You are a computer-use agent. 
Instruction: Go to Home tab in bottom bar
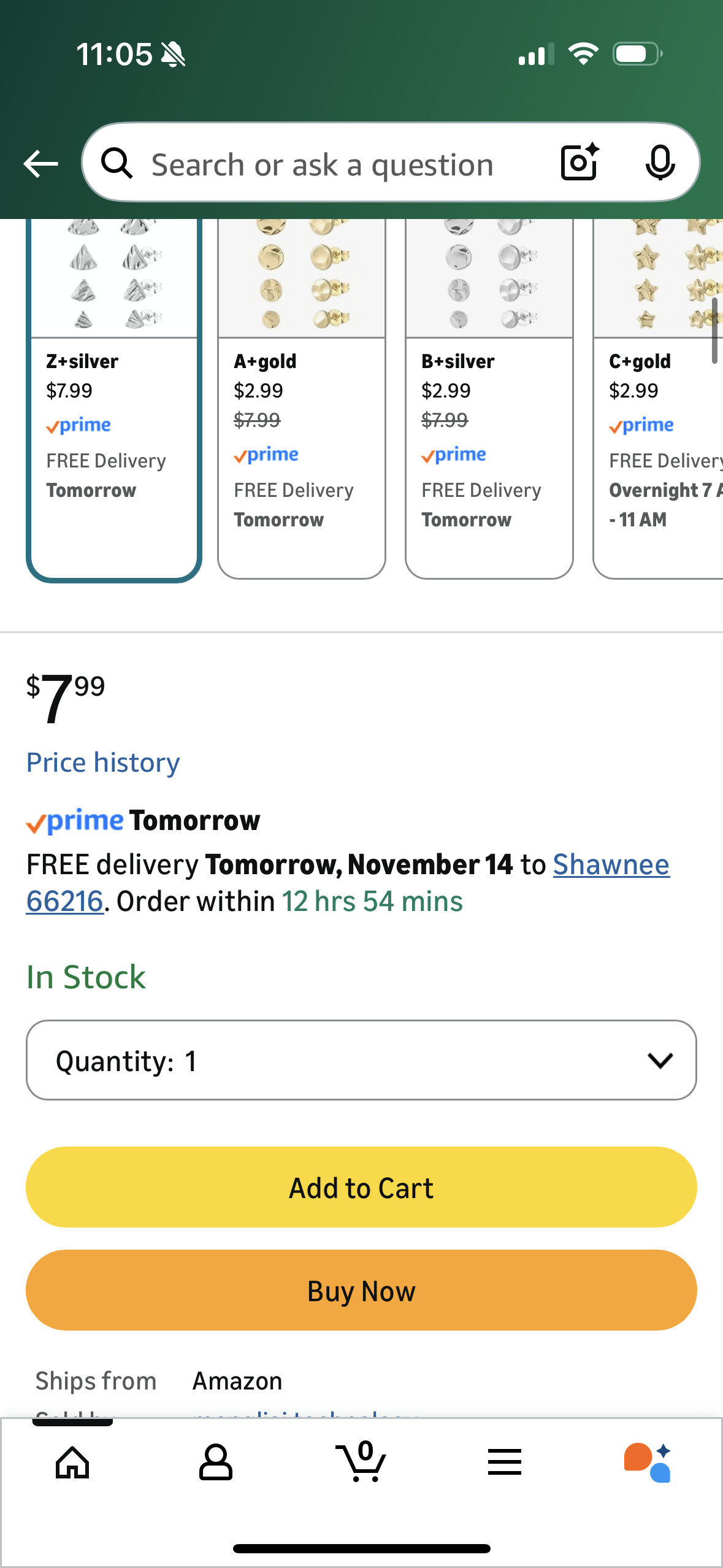[x=72, y=1462]
